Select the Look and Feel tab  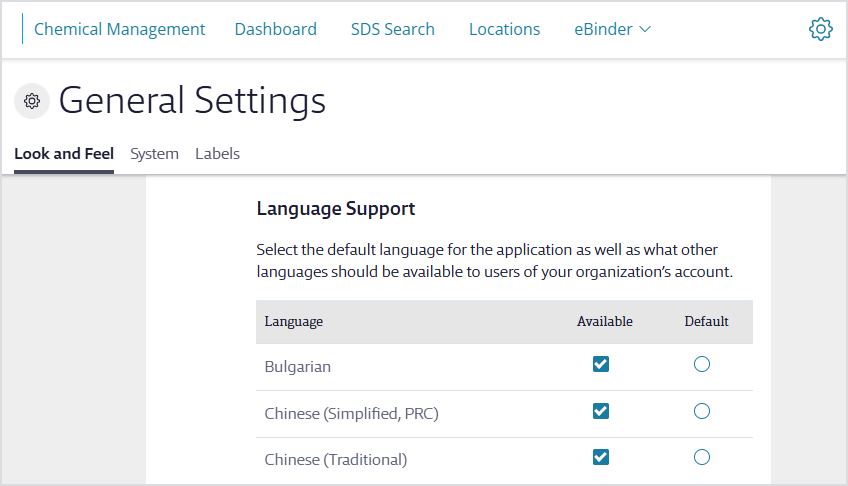(64, 154)
